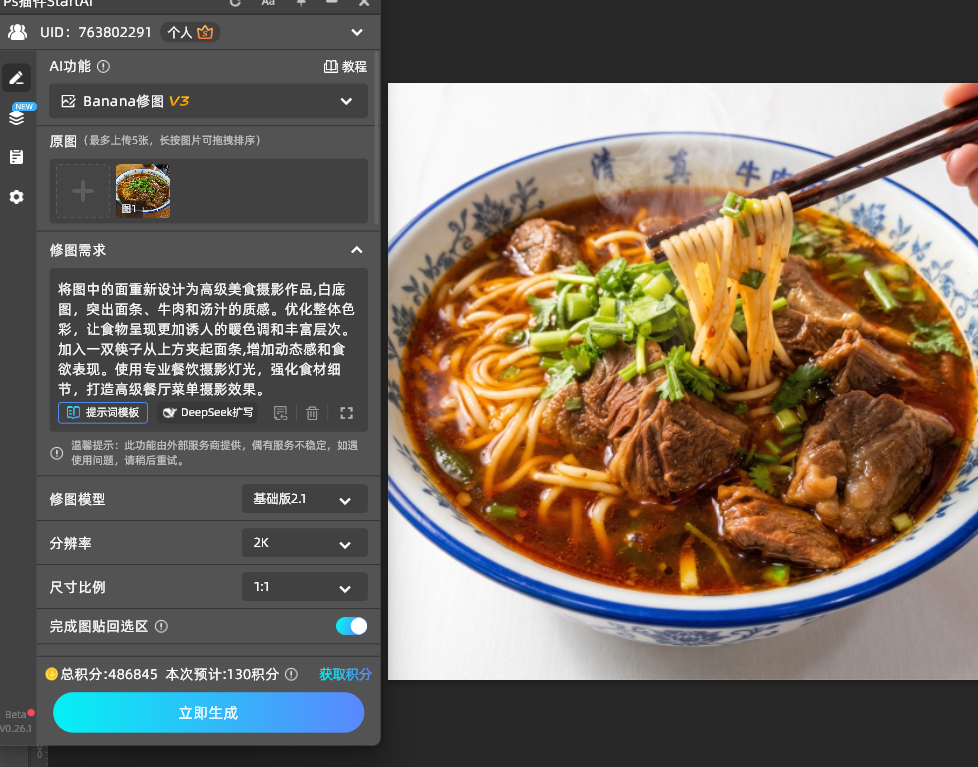Open 分辨率 dropdown showing 2K
Image resolution: width=978 pixels, height=767 pixels.
[x=304, y=543]
